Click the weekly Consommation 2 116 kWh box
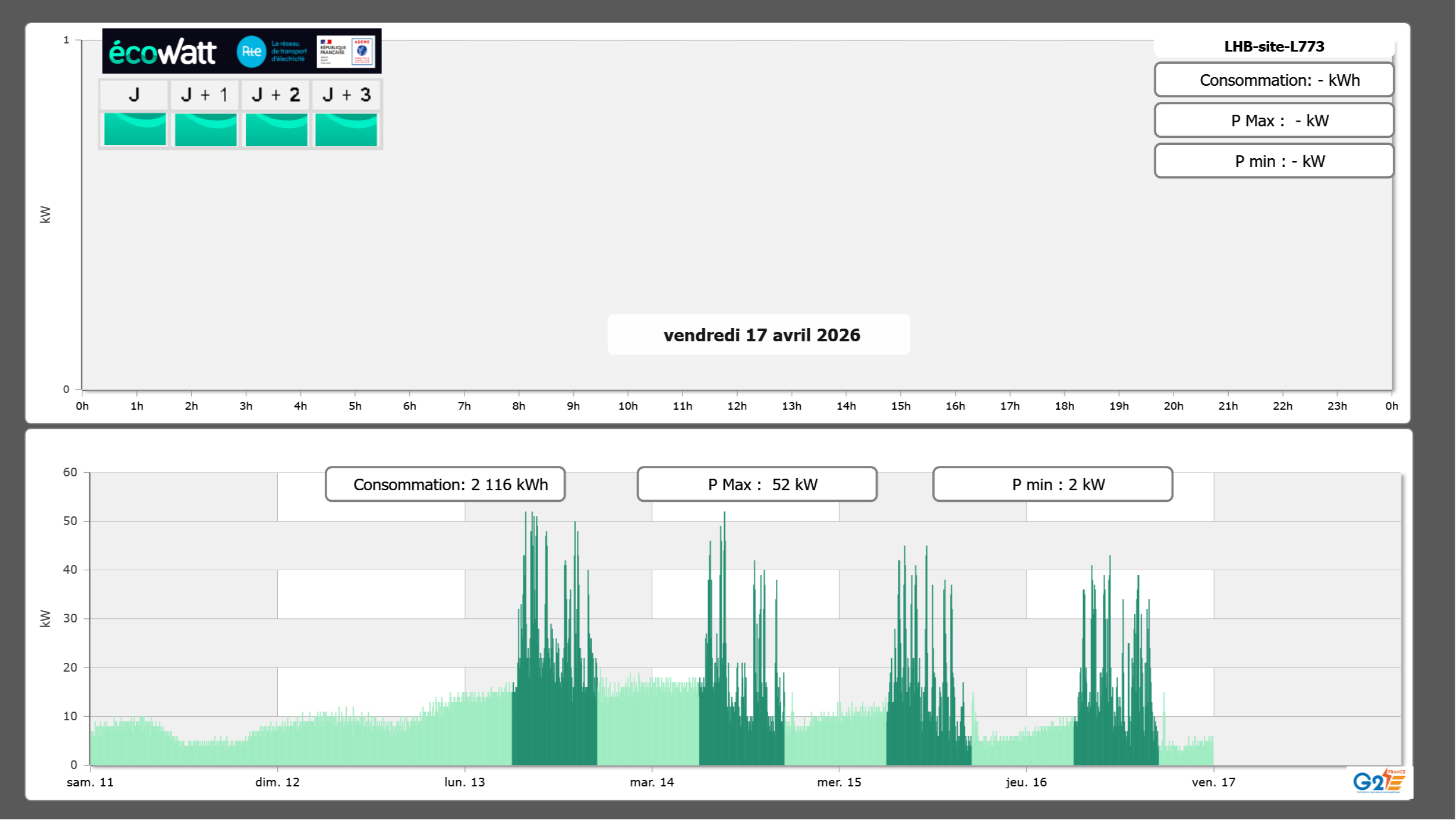Viewport: 1456px width, 820px height. [445, 484]
